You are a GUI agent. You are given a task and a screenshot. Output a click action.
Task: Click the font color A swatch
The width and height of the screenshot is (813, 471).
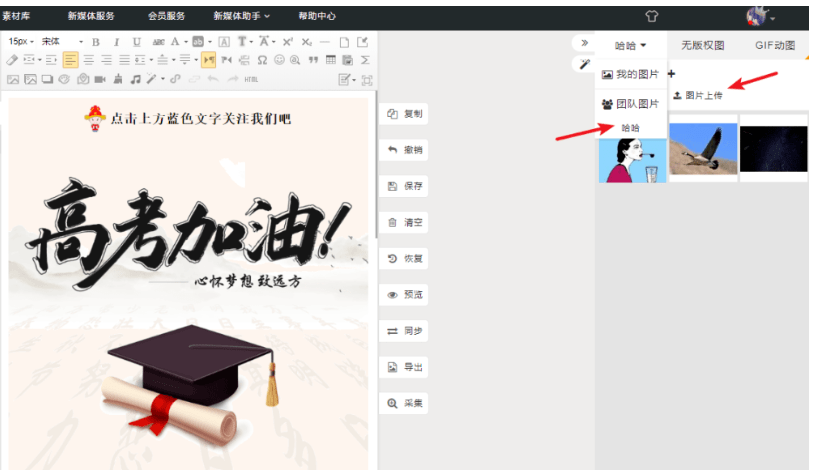coord(175,42)
